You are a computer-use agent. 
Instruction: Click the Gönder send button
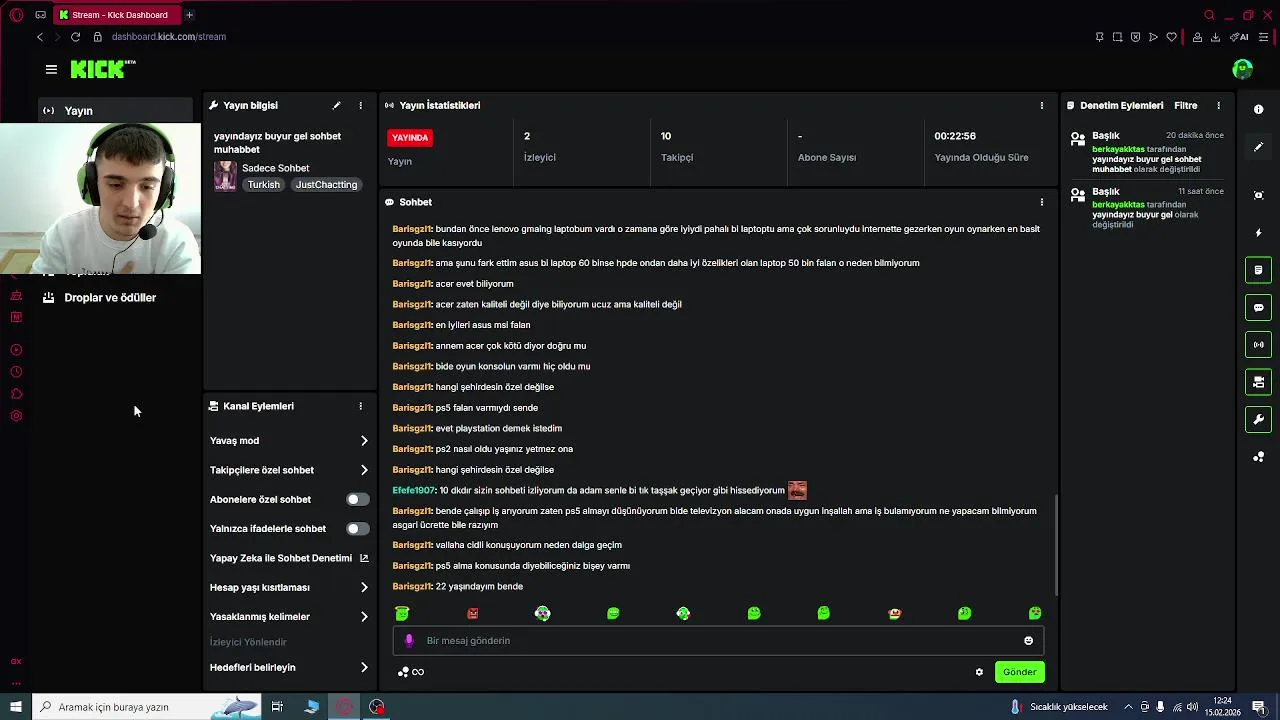point(1019,672)
